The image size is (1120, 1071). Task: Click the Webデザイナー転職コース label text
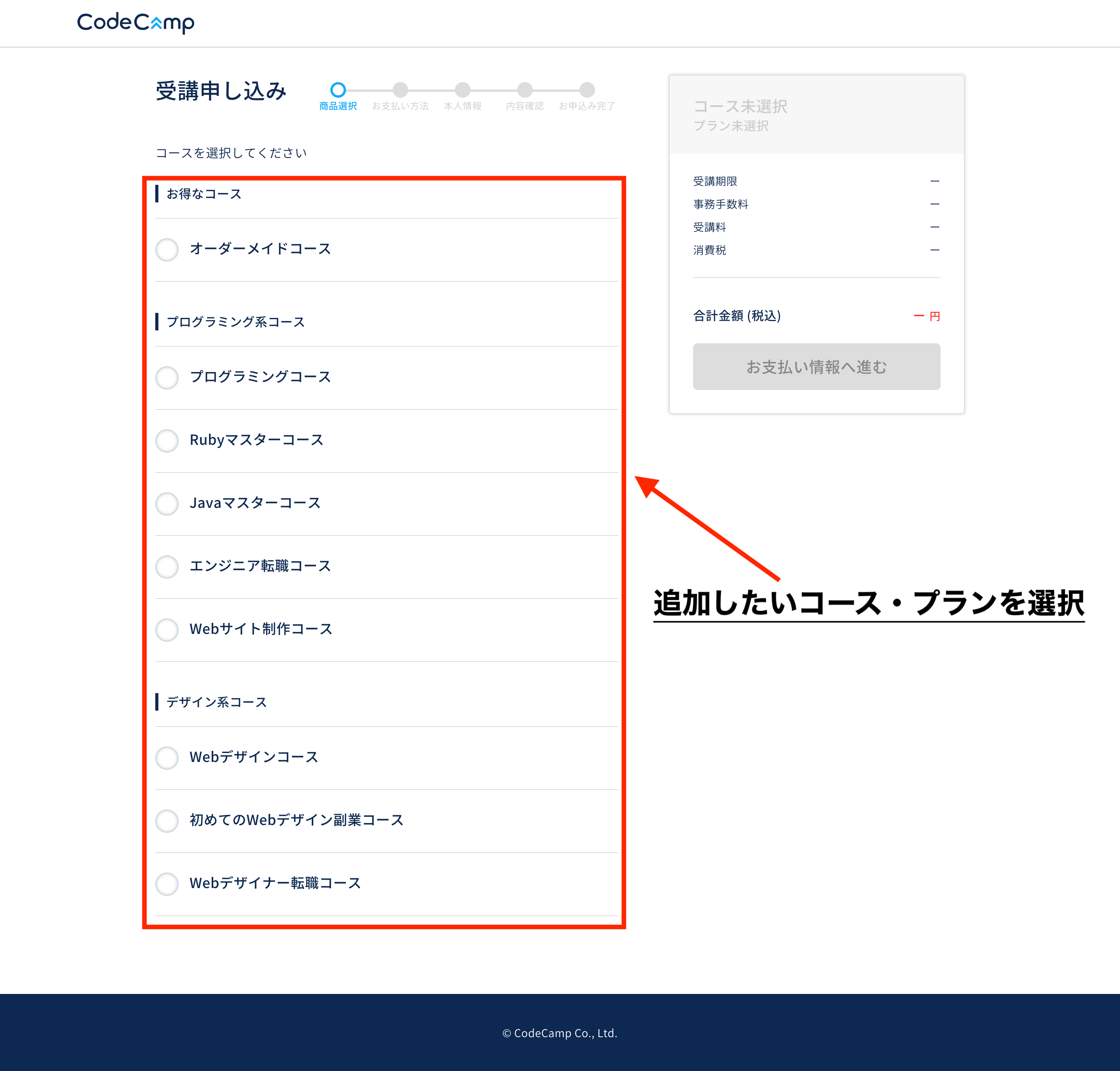(275, 883)
